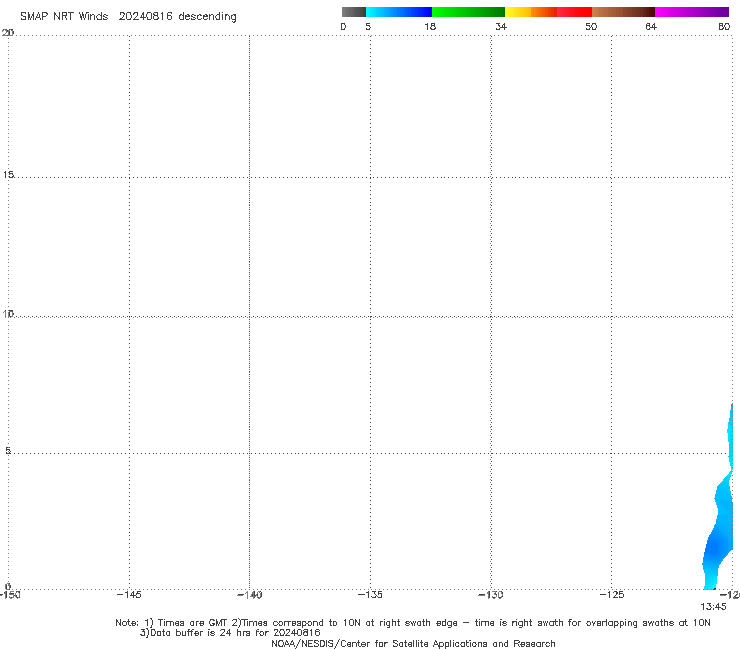The width and height of the screenshot is (740, 650).
Task: Click the color bar label '18'
Action: 430,26
